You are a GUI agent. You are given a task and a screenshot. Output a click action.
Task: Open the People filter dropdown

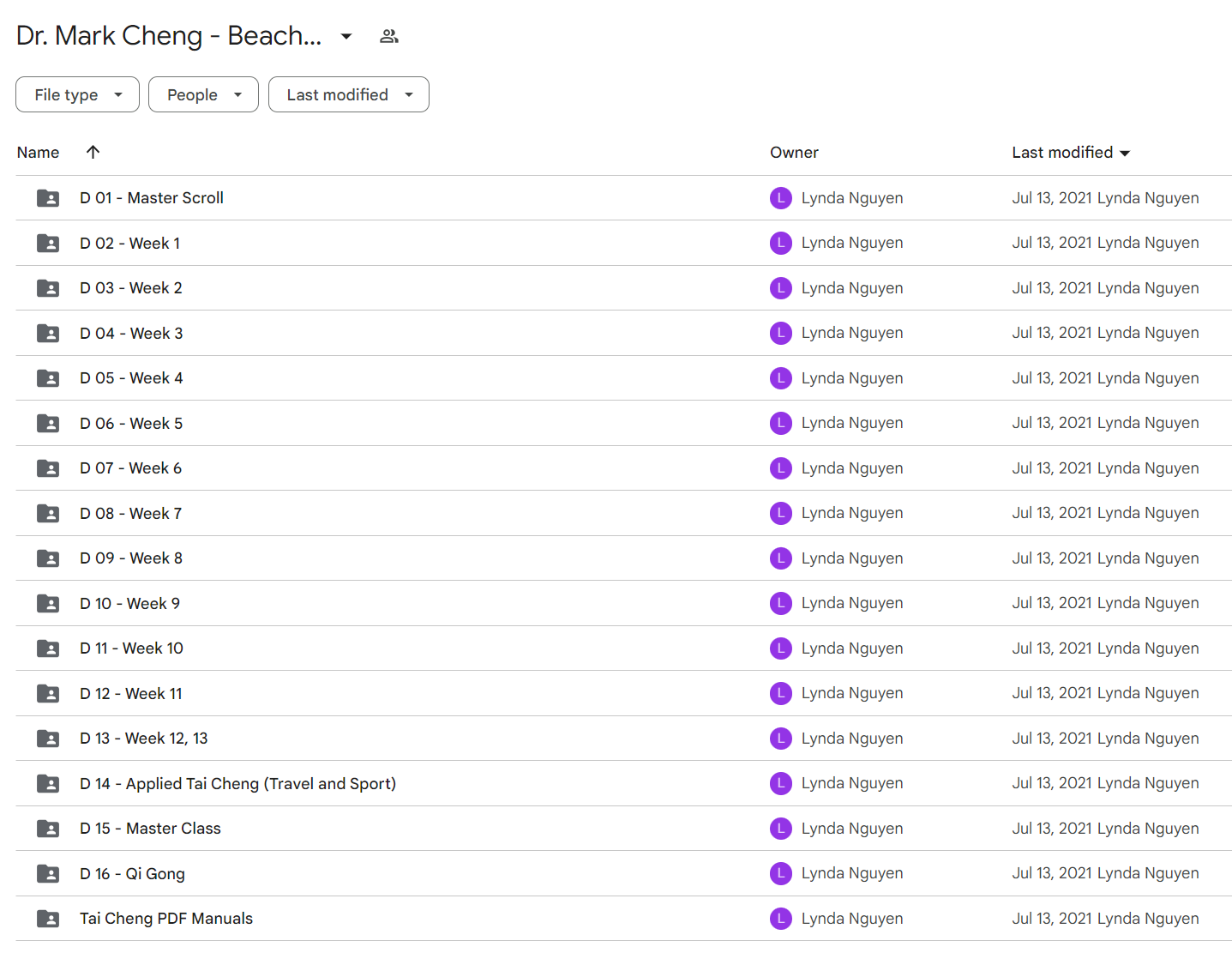pyautogui.click(x=203, y=94)
